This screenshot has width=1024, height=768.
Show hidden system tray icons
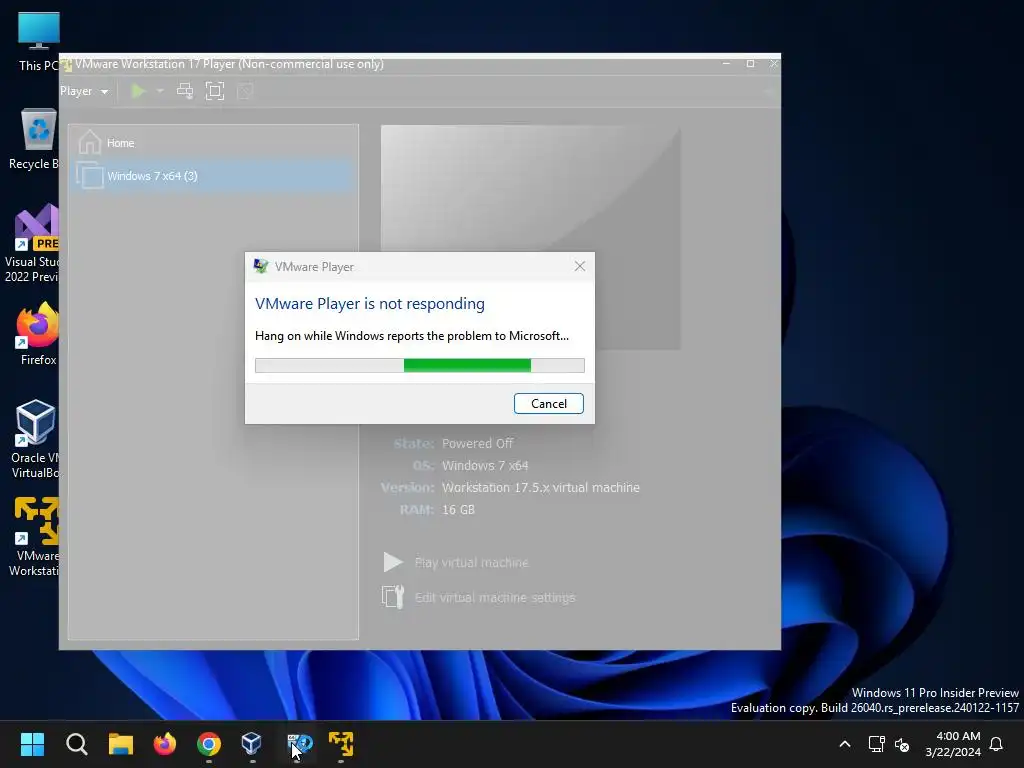click(844, 744)
